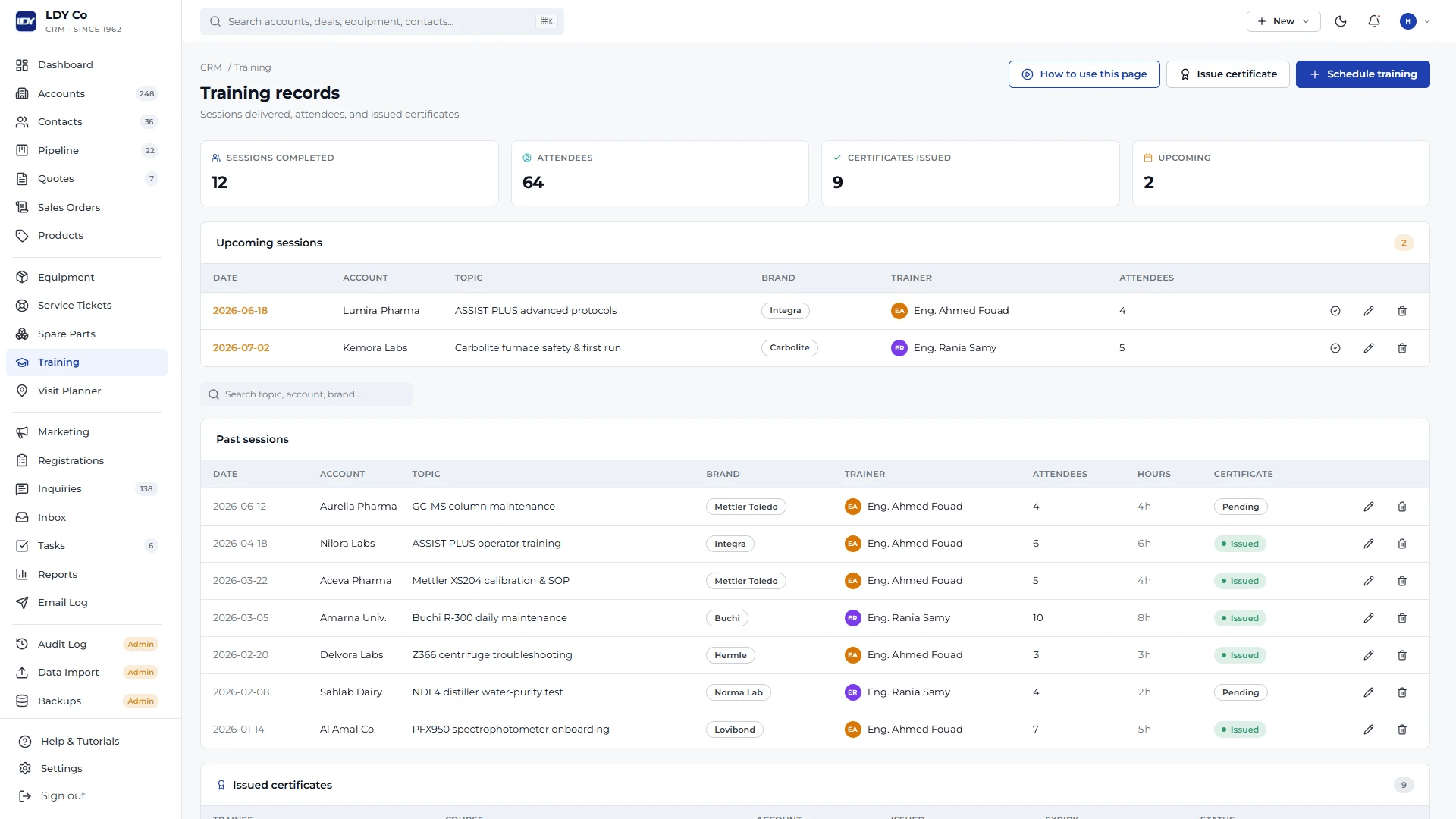Edit the Aurelia Pharma past session
Viewport: 1456px width, 819px height.
coord(1369,507)
